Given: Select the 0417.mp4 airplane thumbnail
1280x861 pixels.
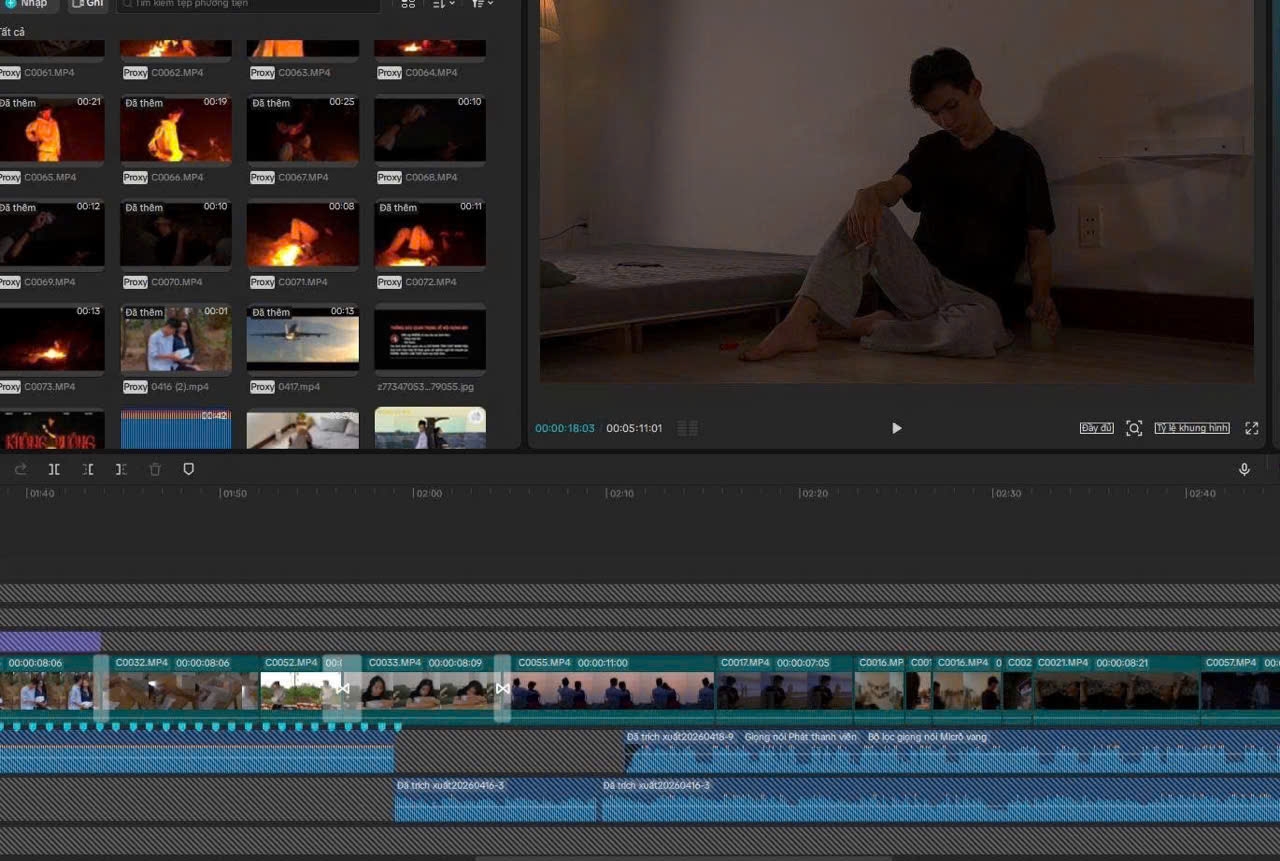Looking at the screenshot, I should [303, 339].
